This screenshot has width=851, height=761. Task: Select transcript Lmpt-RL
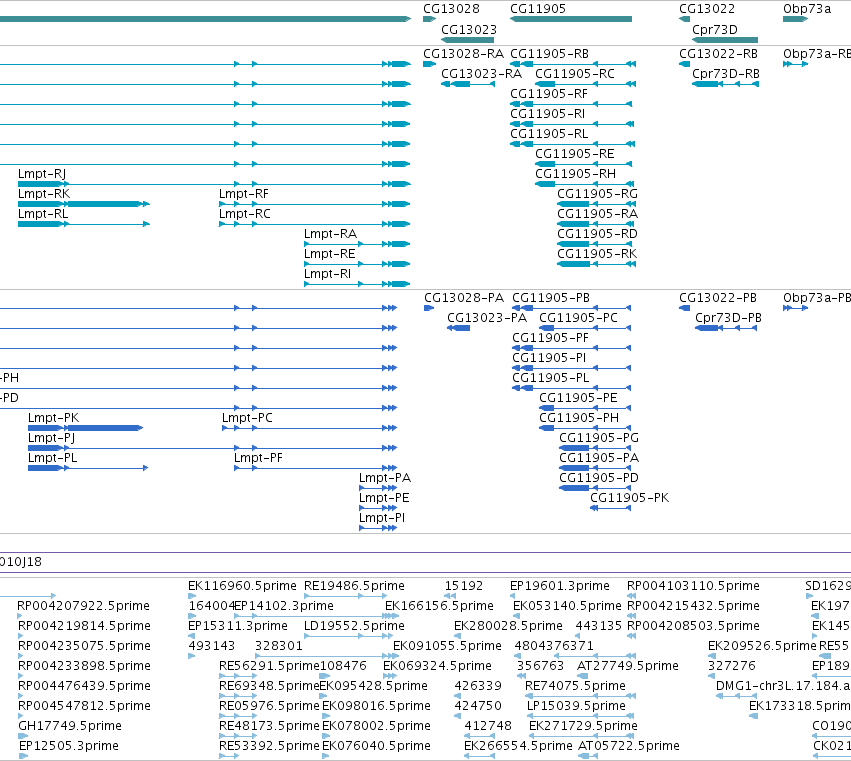tap(43, 214)
